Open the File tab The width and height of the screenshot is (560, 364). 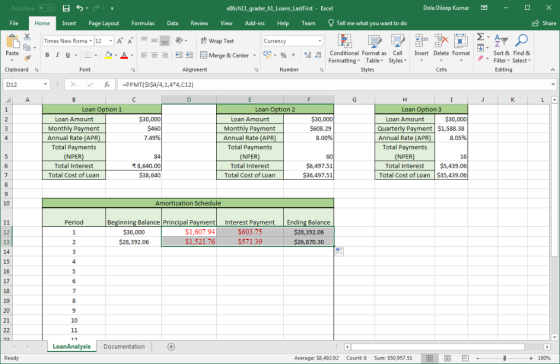pyautogui.click(x=14, y=23)
